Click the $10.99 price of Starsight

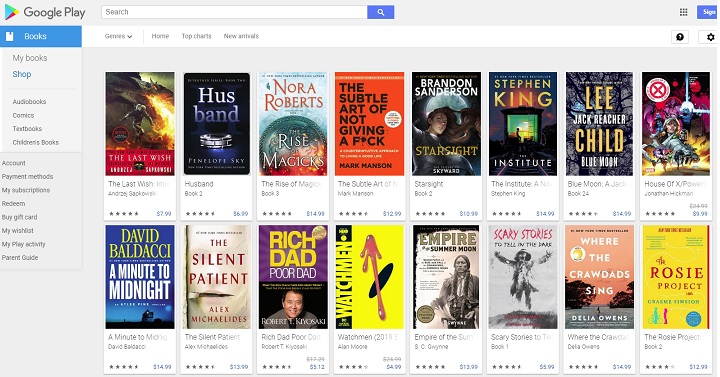[x=468, y=214]
